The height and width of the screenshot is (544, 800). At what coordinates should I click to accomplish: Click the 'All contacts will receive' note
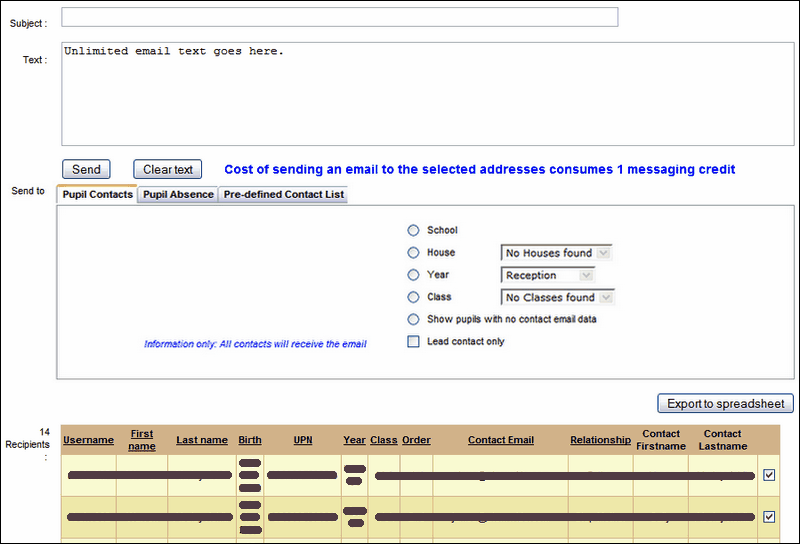coord(255,344)
